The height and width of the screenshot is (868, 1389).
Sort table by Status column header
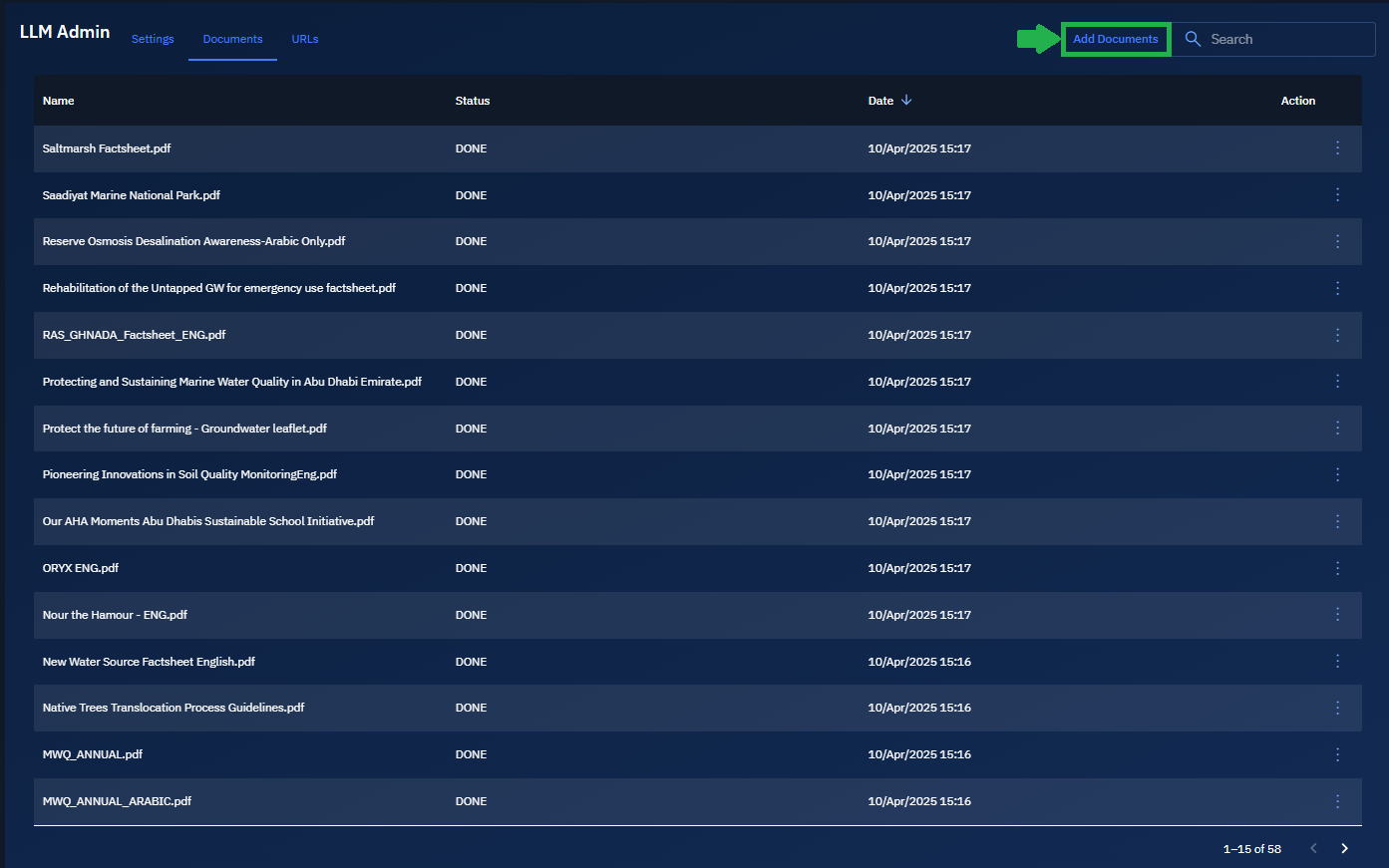click(x=473, y=101)
